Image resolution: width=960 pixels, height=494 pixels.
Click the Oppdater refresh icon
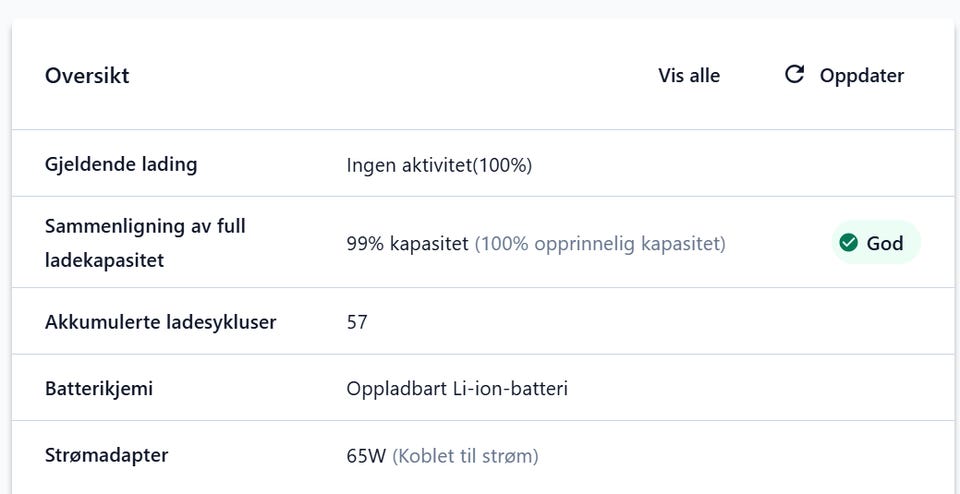[x=794, y=75]
